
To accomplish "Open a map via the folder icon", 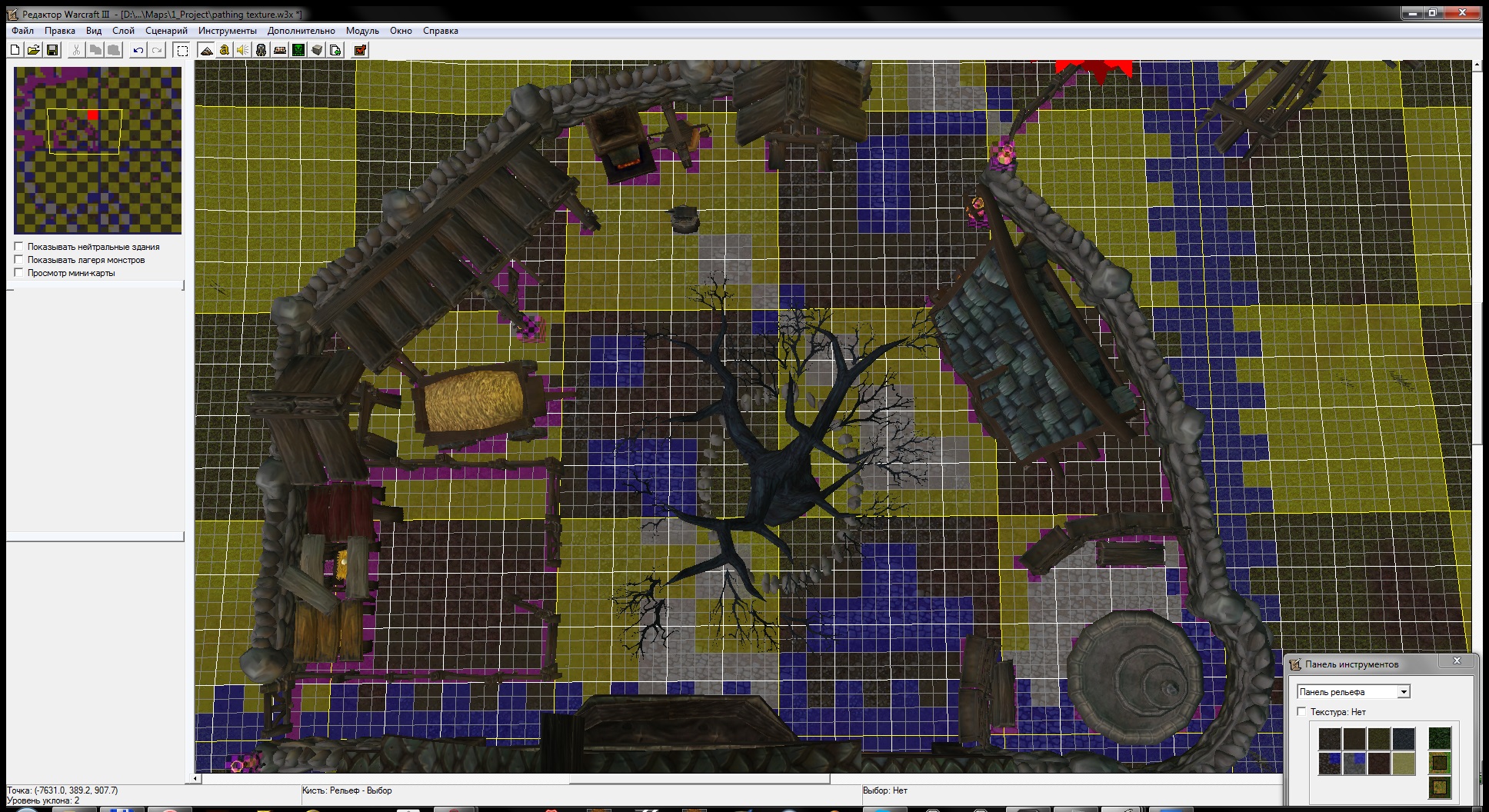I will (x=33, y=50).
